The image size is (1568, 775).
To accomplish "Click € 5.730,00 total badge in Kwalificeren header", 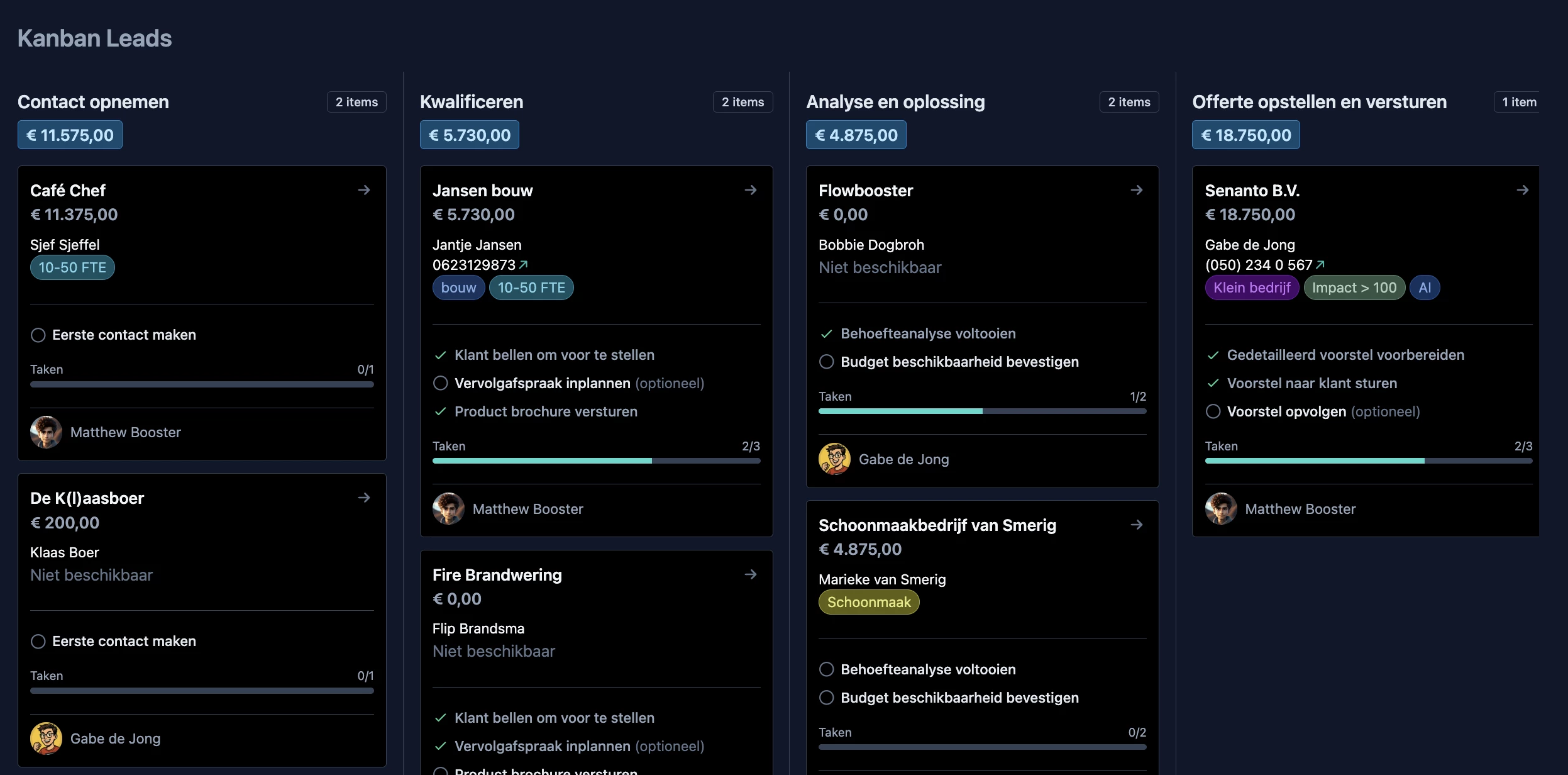I will [x=470, y=135].
